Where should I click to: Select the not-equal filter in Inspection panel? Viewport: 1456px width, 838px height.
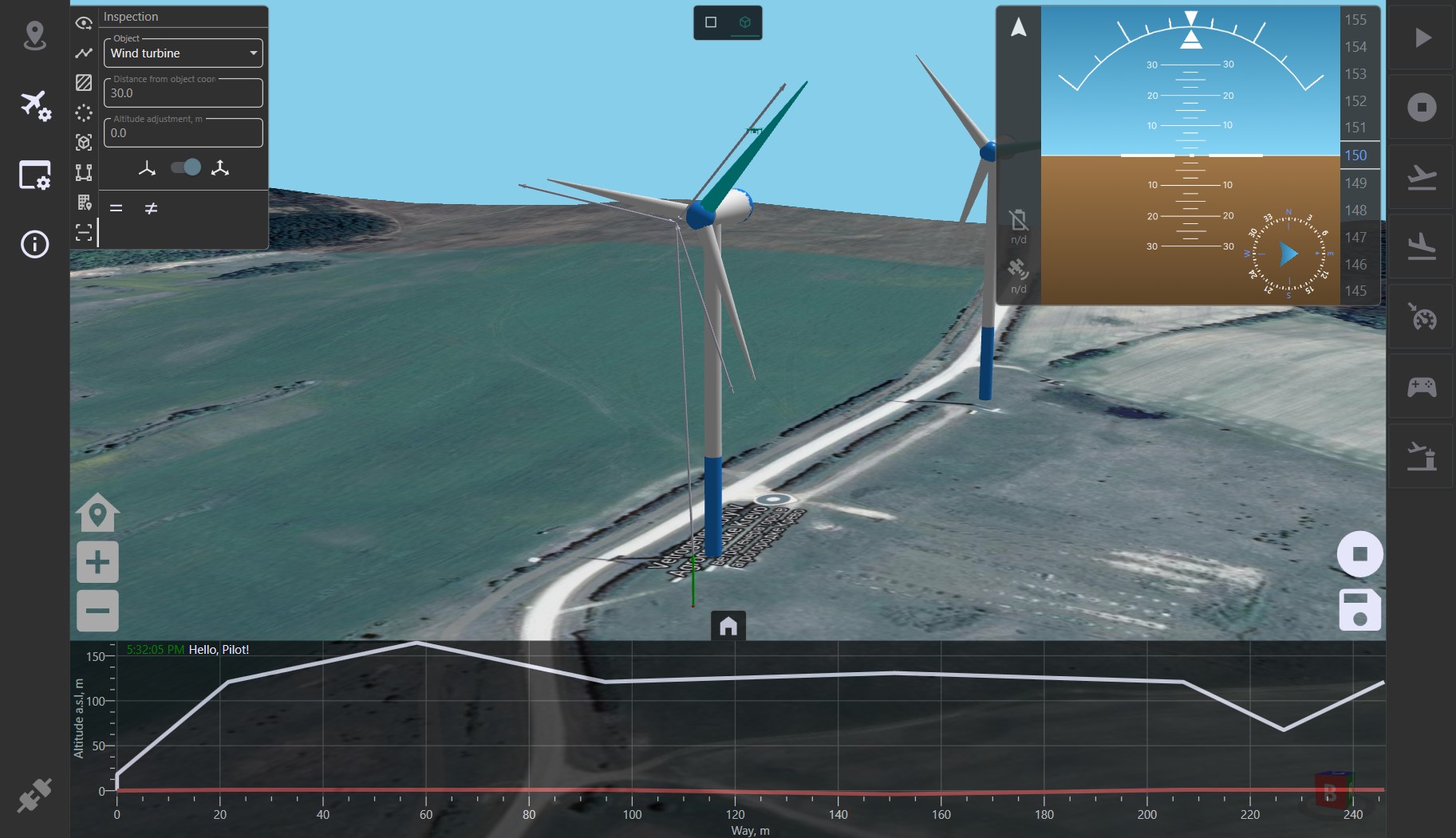pos(151,208)
